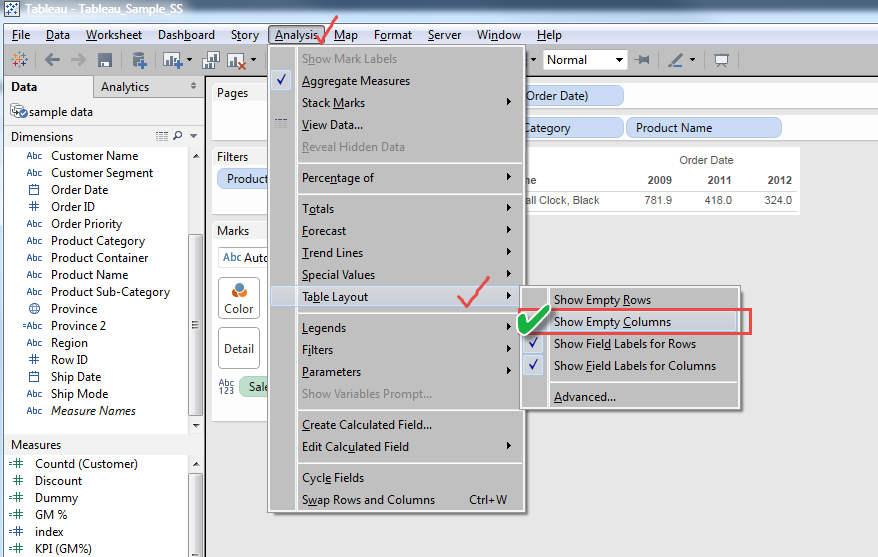Viewport: 878px width, 557px height.
Task: Click the calendar icon beside Order Date
Action: coord(34,190)
